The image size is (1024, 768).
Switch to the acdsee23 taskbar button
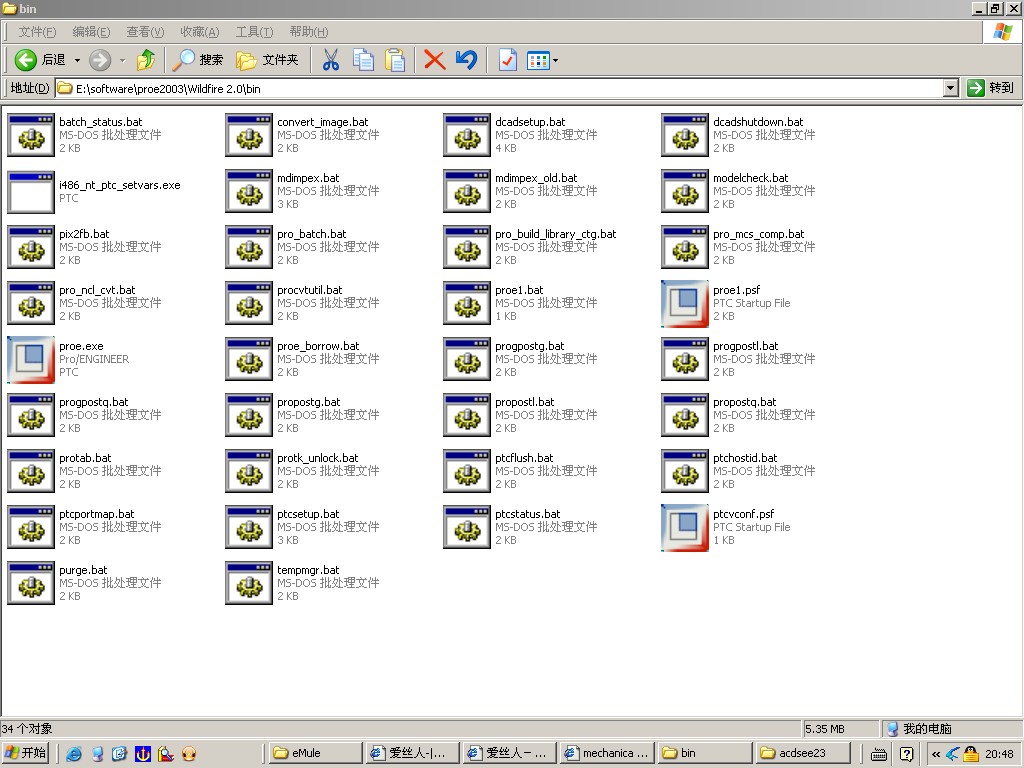click(803, 753)
